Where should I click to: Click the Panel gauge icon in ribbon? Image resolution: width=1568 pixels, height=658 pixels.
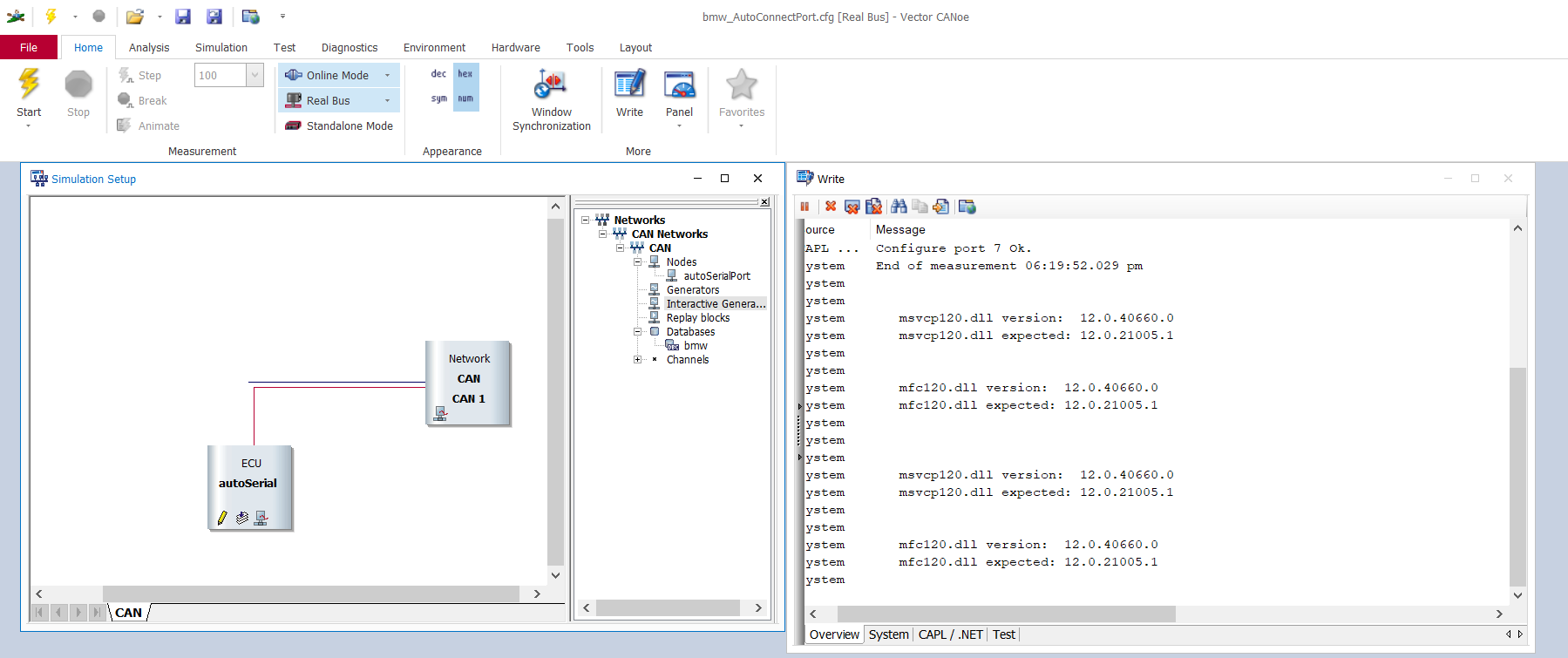679,85
